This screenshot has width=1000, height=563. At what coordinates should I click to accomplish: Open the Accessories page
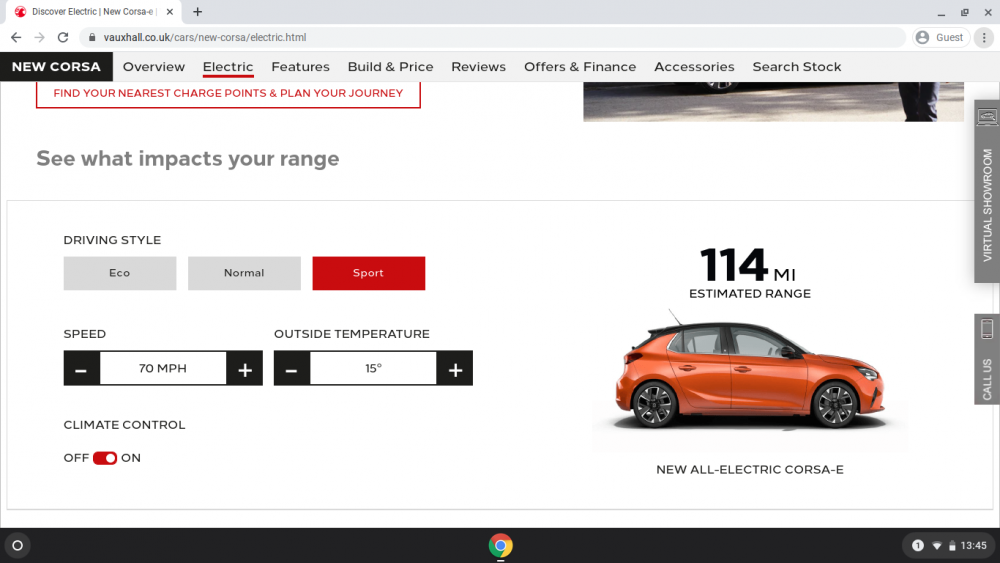pos(694,66)
